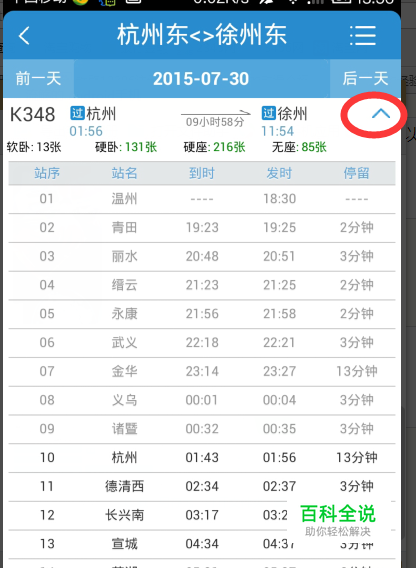416x568 pixels.
Task: Select 无座 85张 seat option
Action: tap(299, 147)
